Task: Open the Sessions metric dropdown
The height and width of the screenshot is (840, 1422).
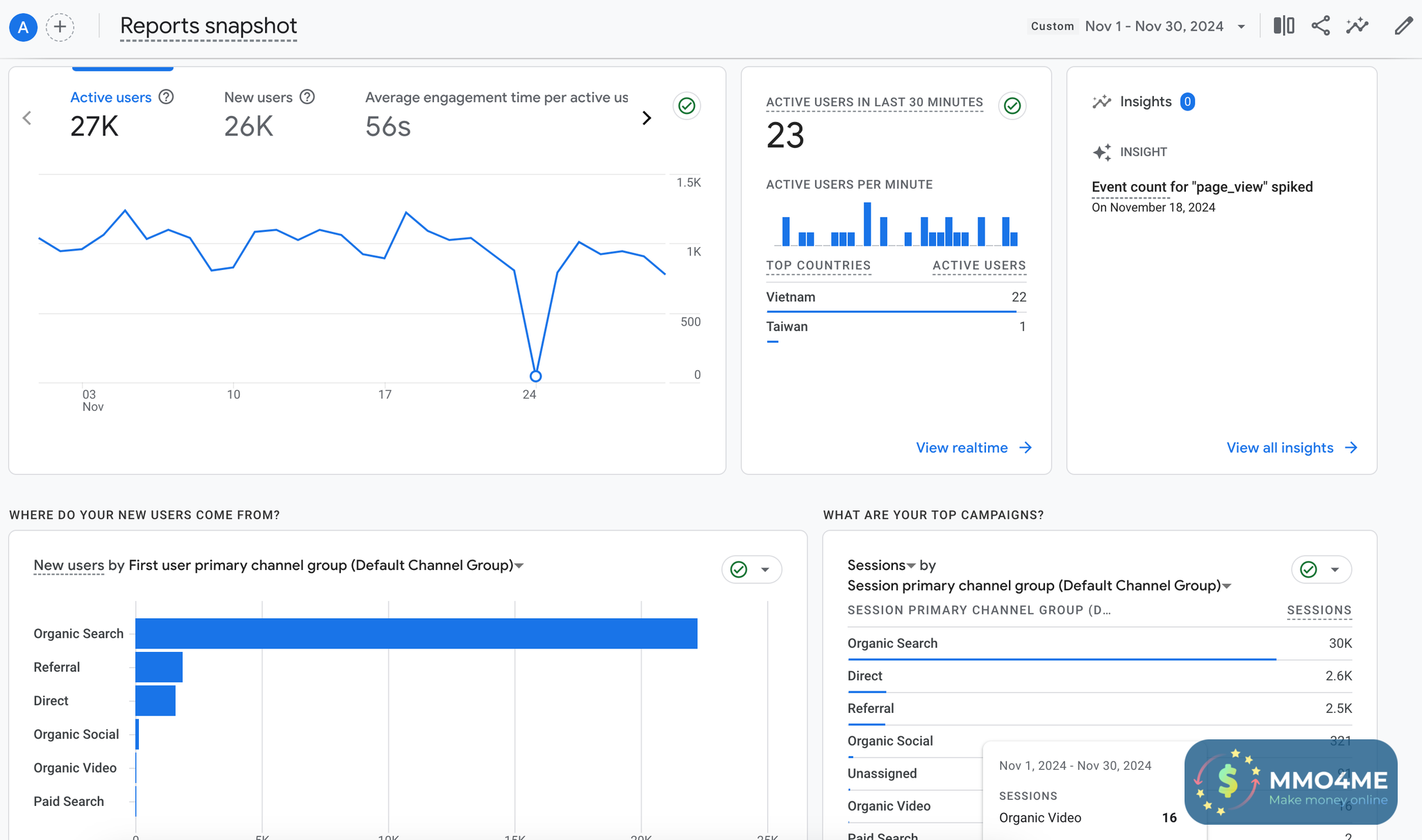Action: (x=911, y=566)
